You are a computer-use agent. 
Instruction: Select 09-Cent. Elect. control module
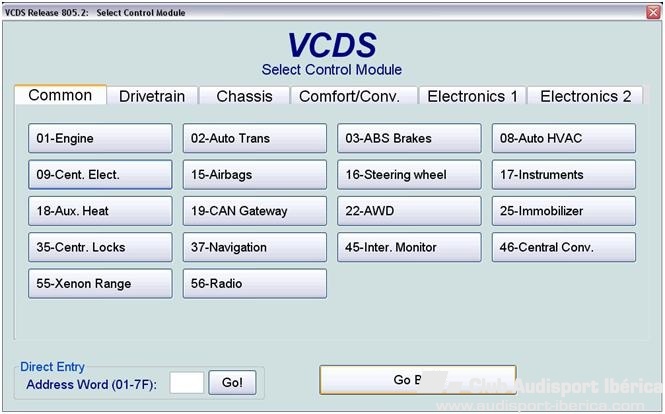(x=100, y=174)
